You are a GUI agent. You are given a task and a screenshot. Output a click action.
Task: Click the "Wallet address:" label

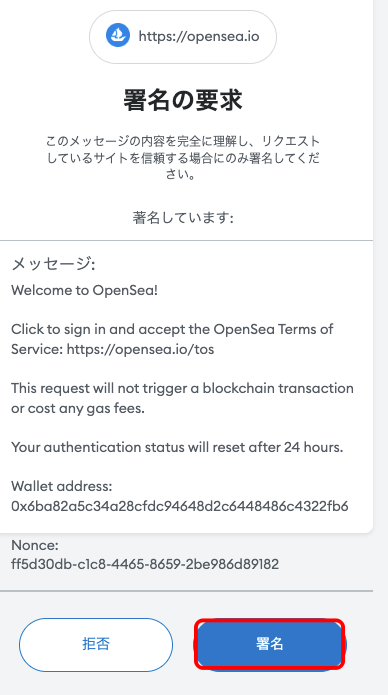[62, 486]
